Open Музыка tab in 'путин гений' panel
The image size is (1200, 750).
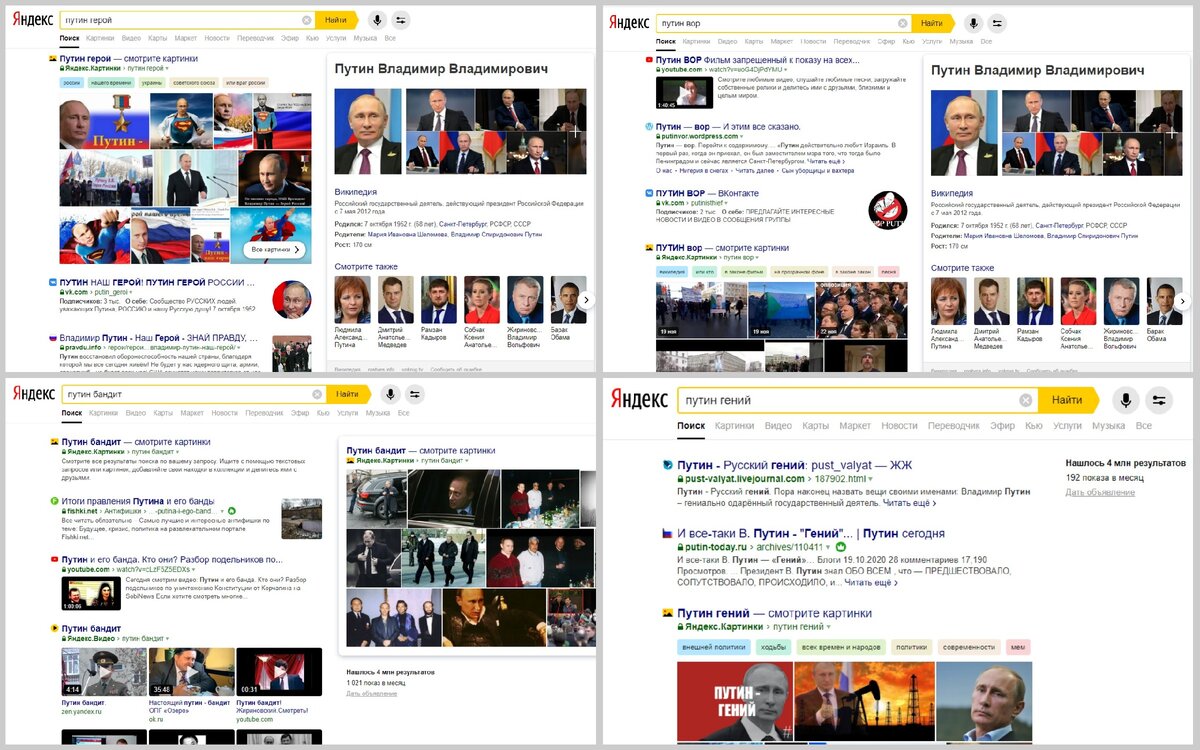coord(1108,426)
